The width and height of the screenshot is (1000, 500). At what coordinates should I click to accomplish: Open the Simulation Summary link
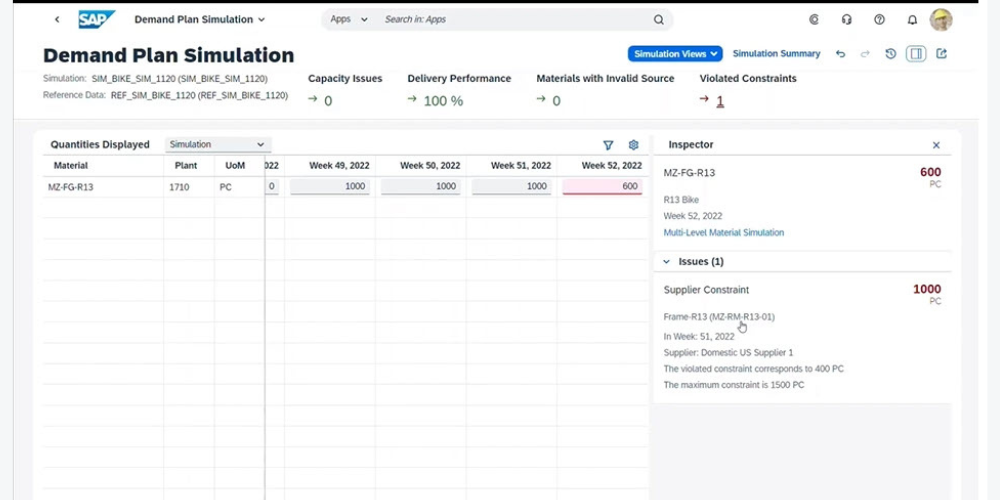[776, 54]
